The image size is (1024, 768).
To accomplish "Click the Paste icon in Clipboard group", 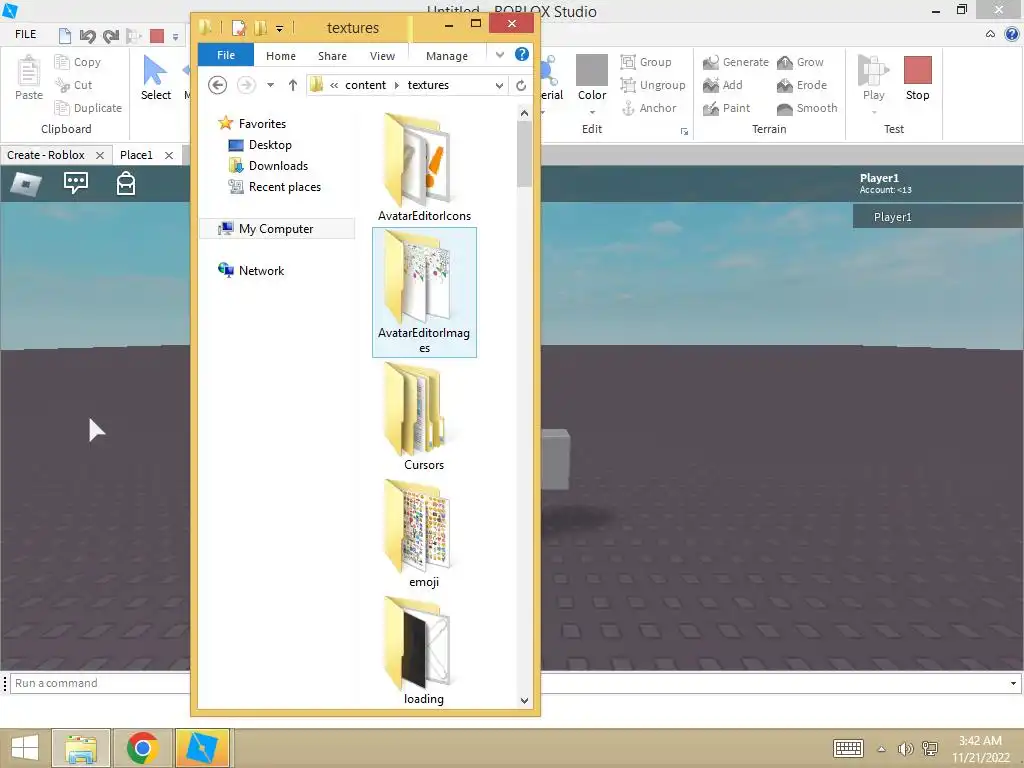I will tap(28, 78).
